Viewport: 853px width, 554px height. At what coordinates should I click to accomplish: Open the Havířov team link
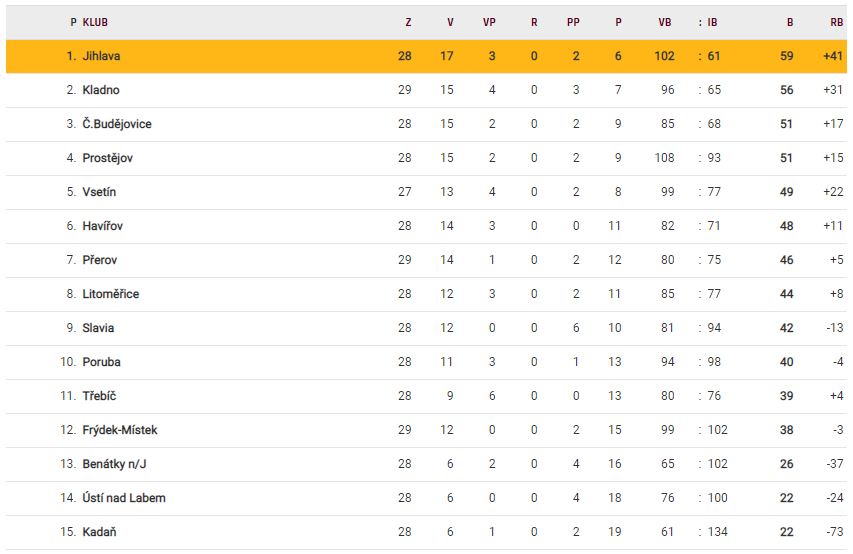(103, 226)
